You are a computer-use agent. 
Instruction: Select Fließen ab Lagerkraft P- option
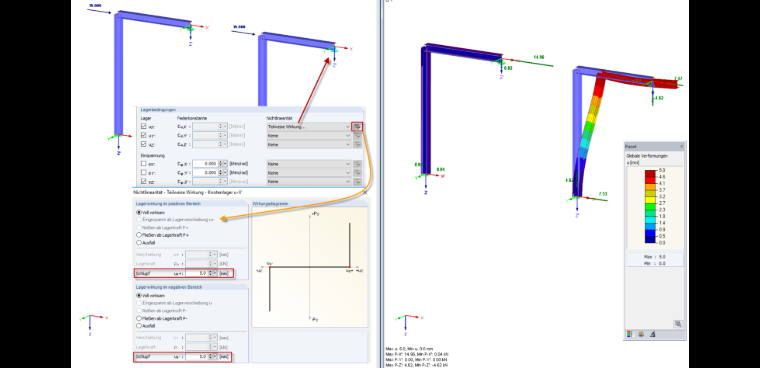pyautogui.click(x=139, y=318)
